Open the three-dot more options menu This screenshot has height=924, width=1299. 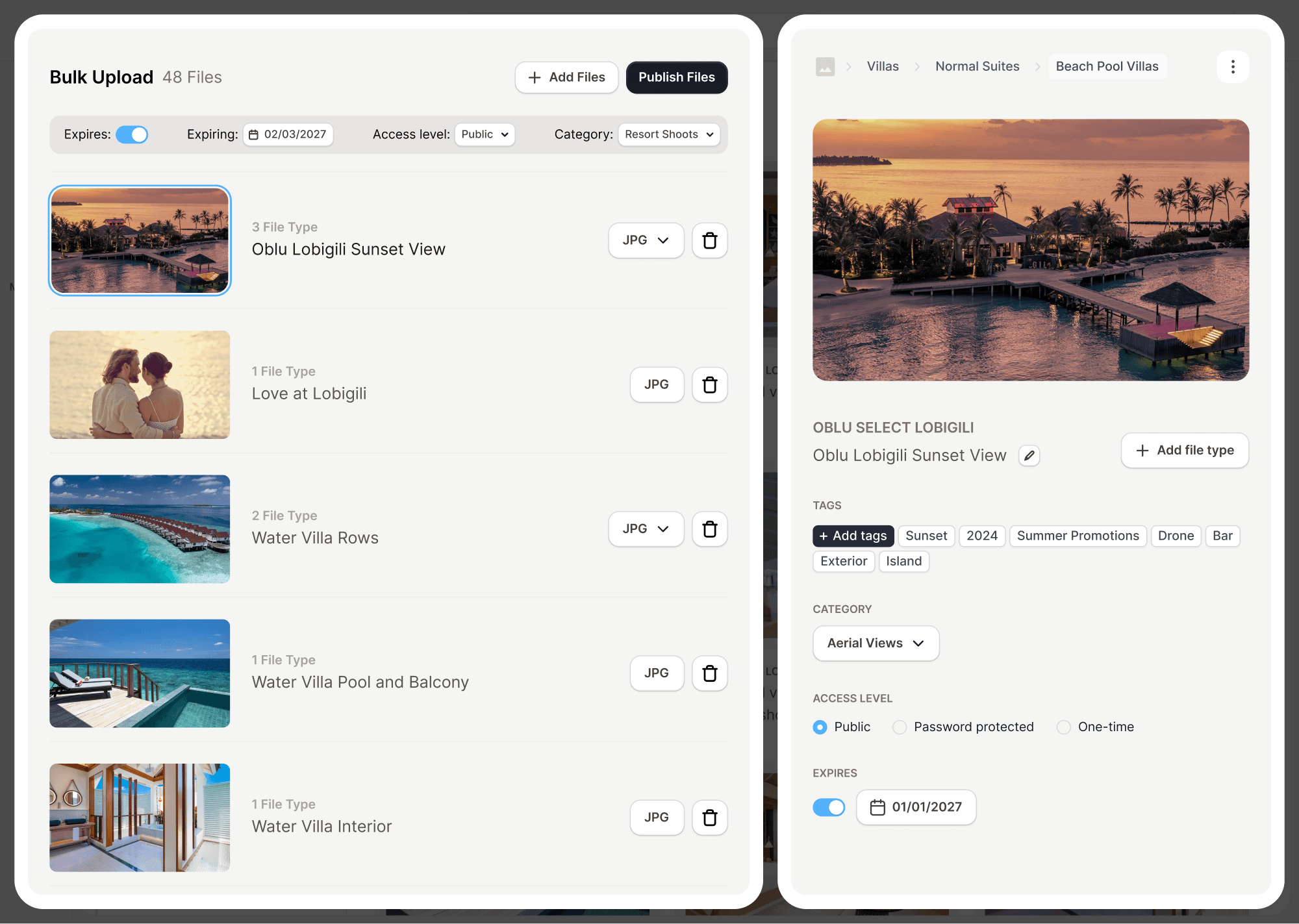coord(1232,67)
